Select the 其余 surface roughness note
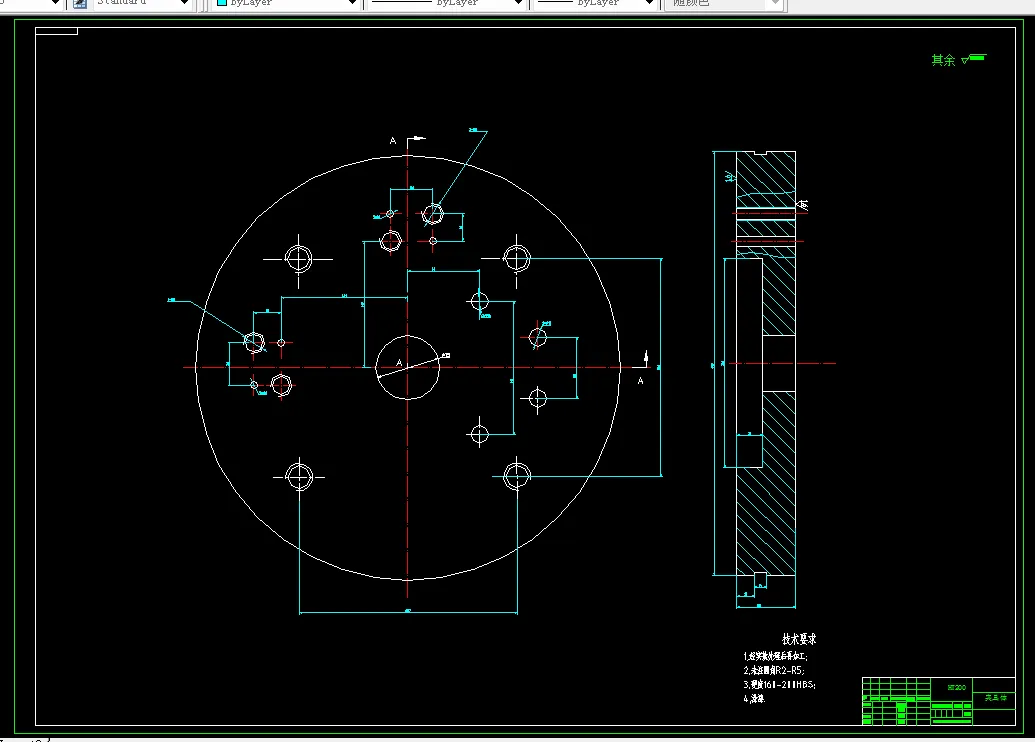Image resolution: width=1035 pixels, height=742 pixels. pos(958,60)
